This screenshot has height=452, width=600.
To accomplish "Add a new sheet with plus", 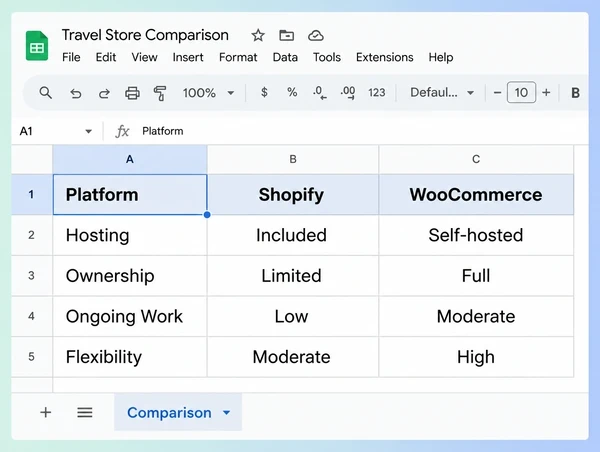I will pos(46,412).
